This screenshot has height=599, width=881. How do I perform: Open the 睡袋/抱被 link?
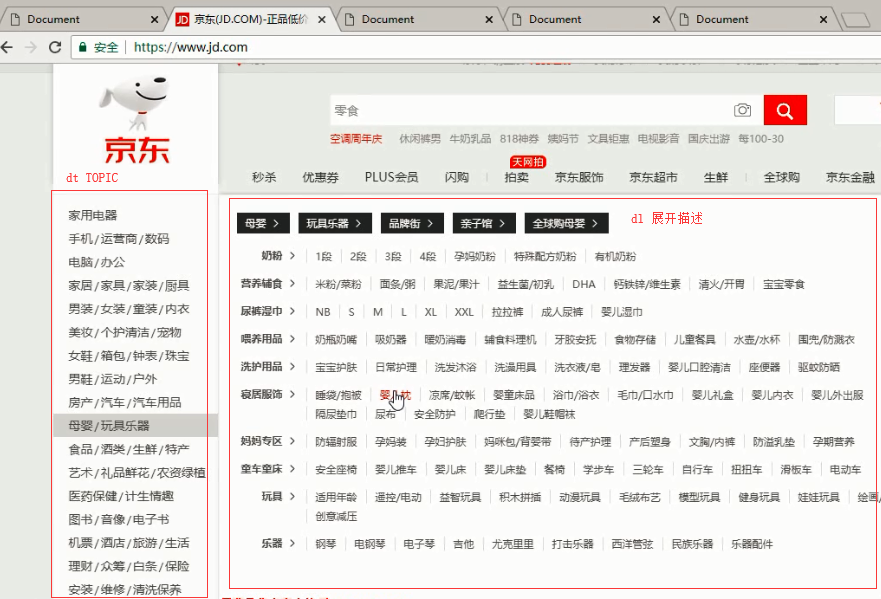338,395
